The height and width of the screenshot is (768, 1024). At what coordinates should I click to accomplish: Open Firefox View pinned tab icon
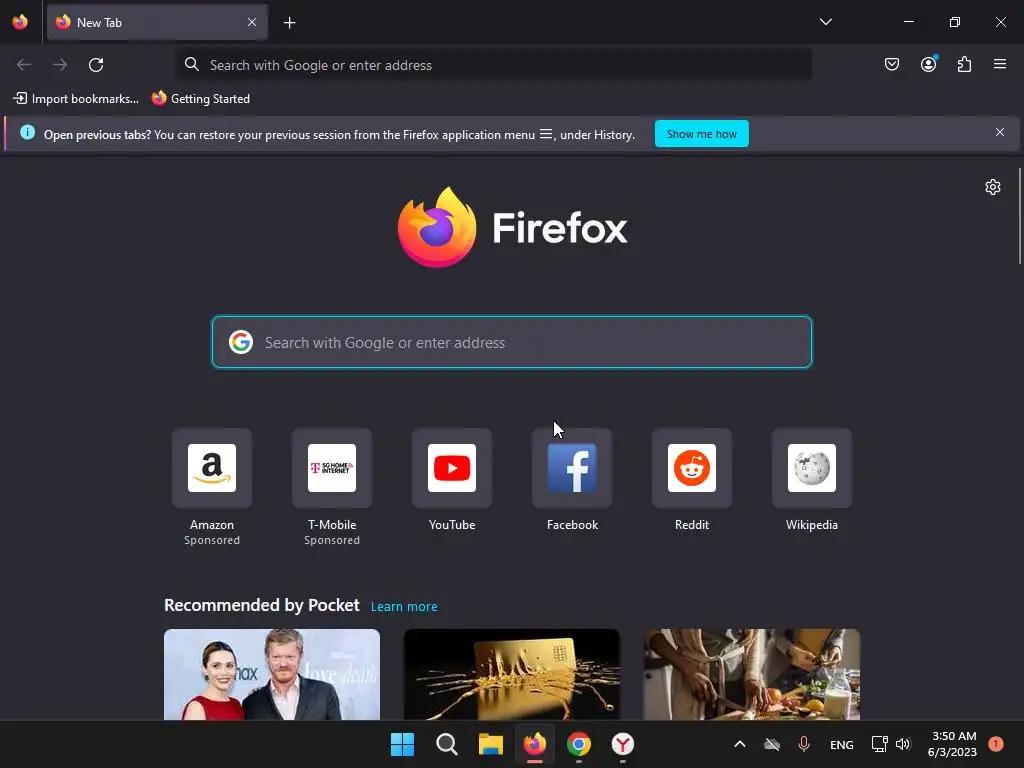[x=20, y=22]
